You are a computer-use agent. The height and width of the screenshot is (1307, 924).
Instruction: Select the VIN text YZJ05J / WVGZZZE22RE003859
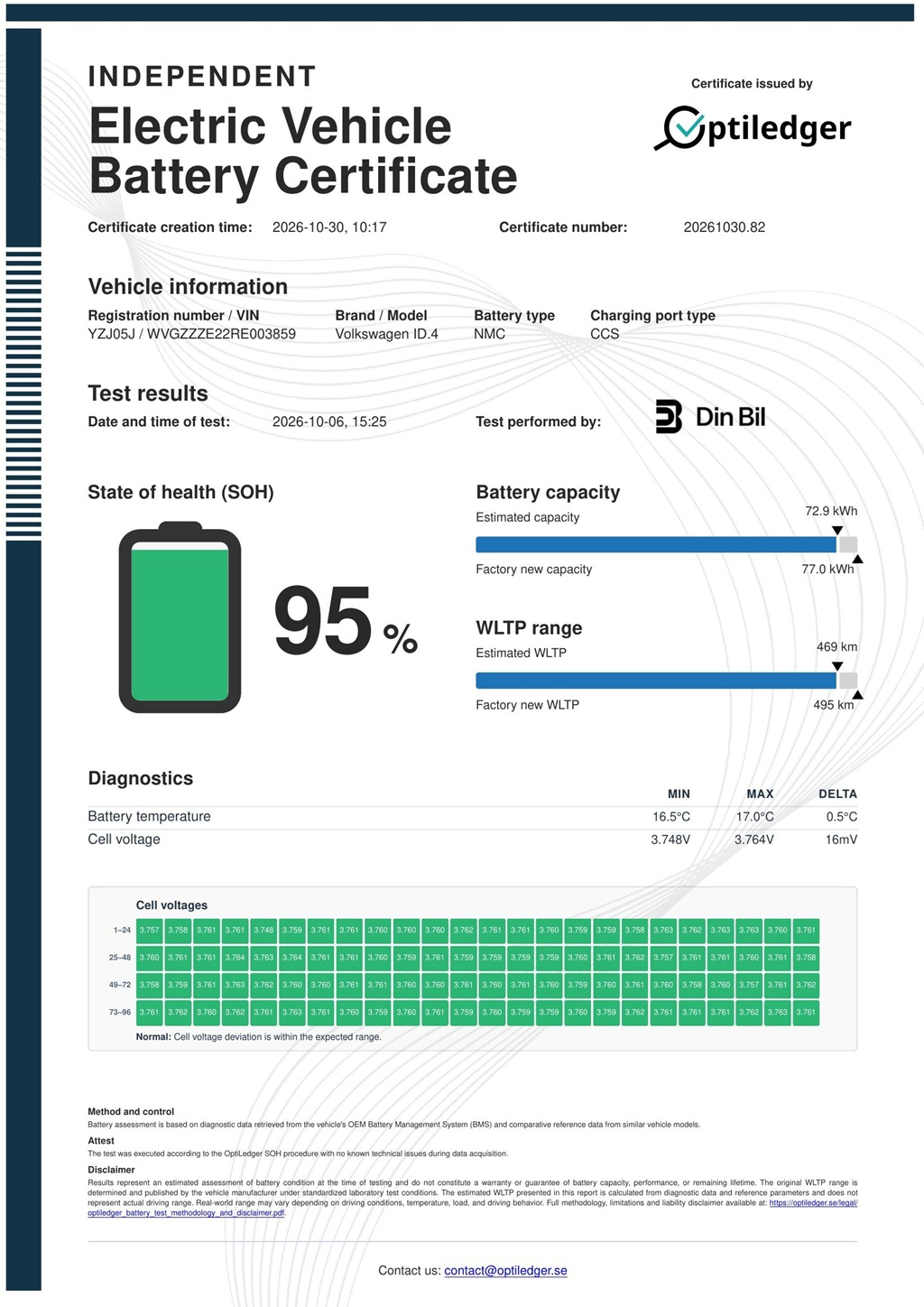click(x=191, y=334)
